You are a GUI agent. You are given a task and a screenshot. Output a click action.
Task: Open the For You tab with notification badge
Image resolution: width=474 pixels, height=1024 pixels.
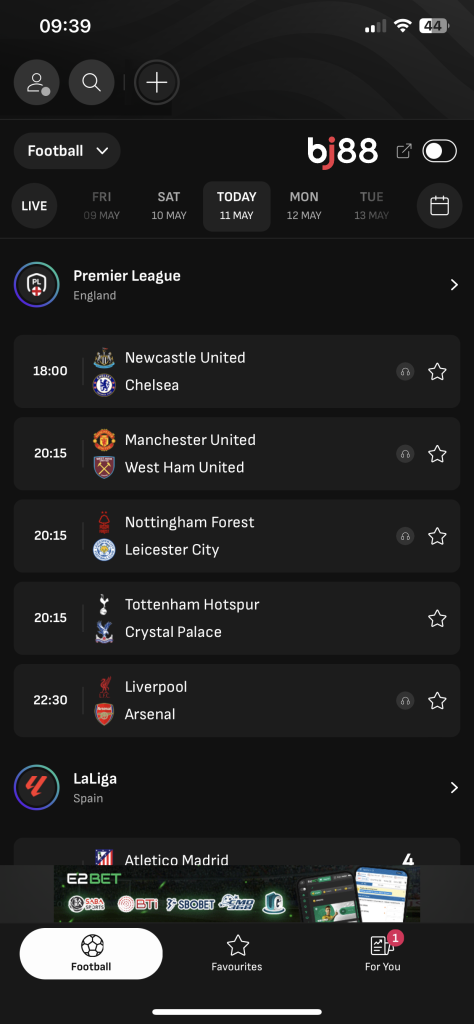(x=383, y=953)
